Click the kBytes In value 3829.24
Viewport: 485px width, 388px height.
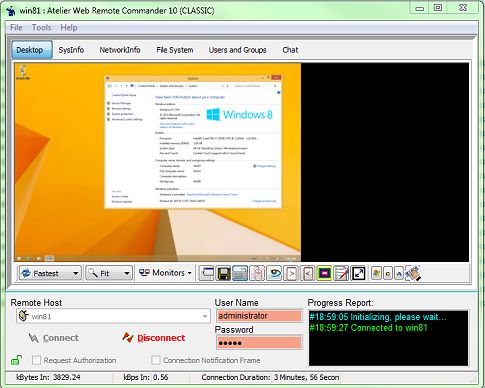click(x=67, y=377)
